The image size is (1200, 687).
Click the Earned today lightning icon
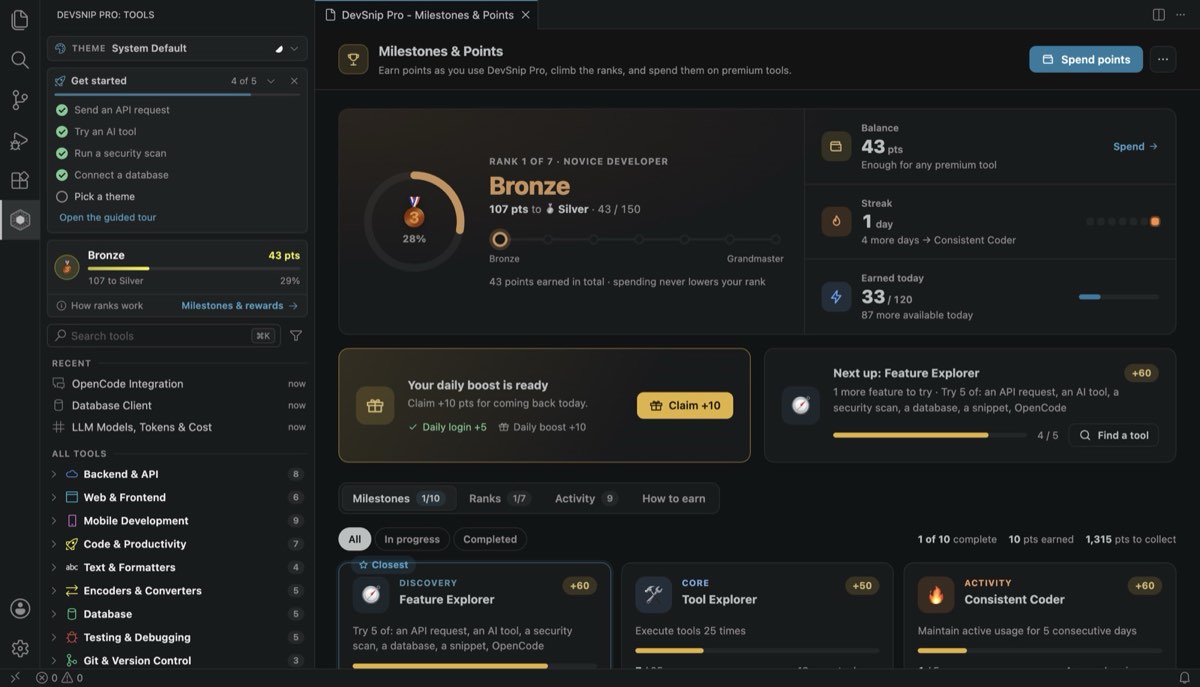point(836,297)
